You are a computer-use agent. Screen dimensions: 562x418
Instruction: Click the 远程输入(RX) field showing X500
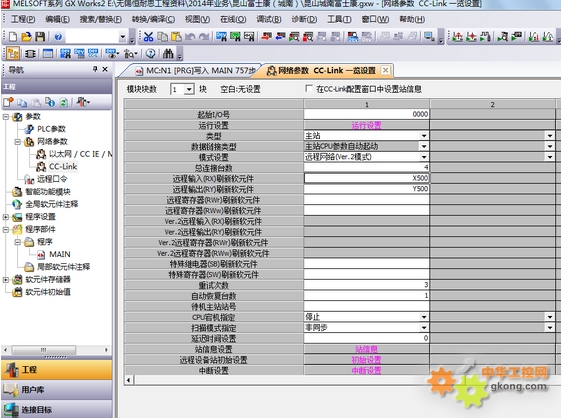366,178
